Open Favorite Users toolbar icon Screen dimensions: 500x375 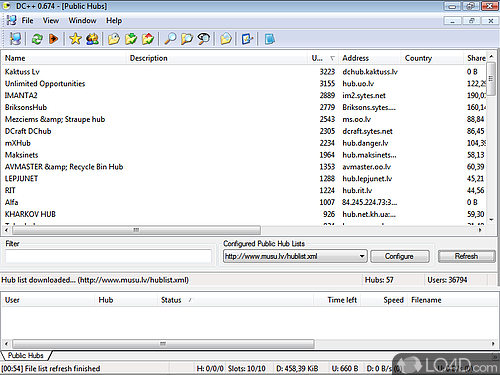92,39
